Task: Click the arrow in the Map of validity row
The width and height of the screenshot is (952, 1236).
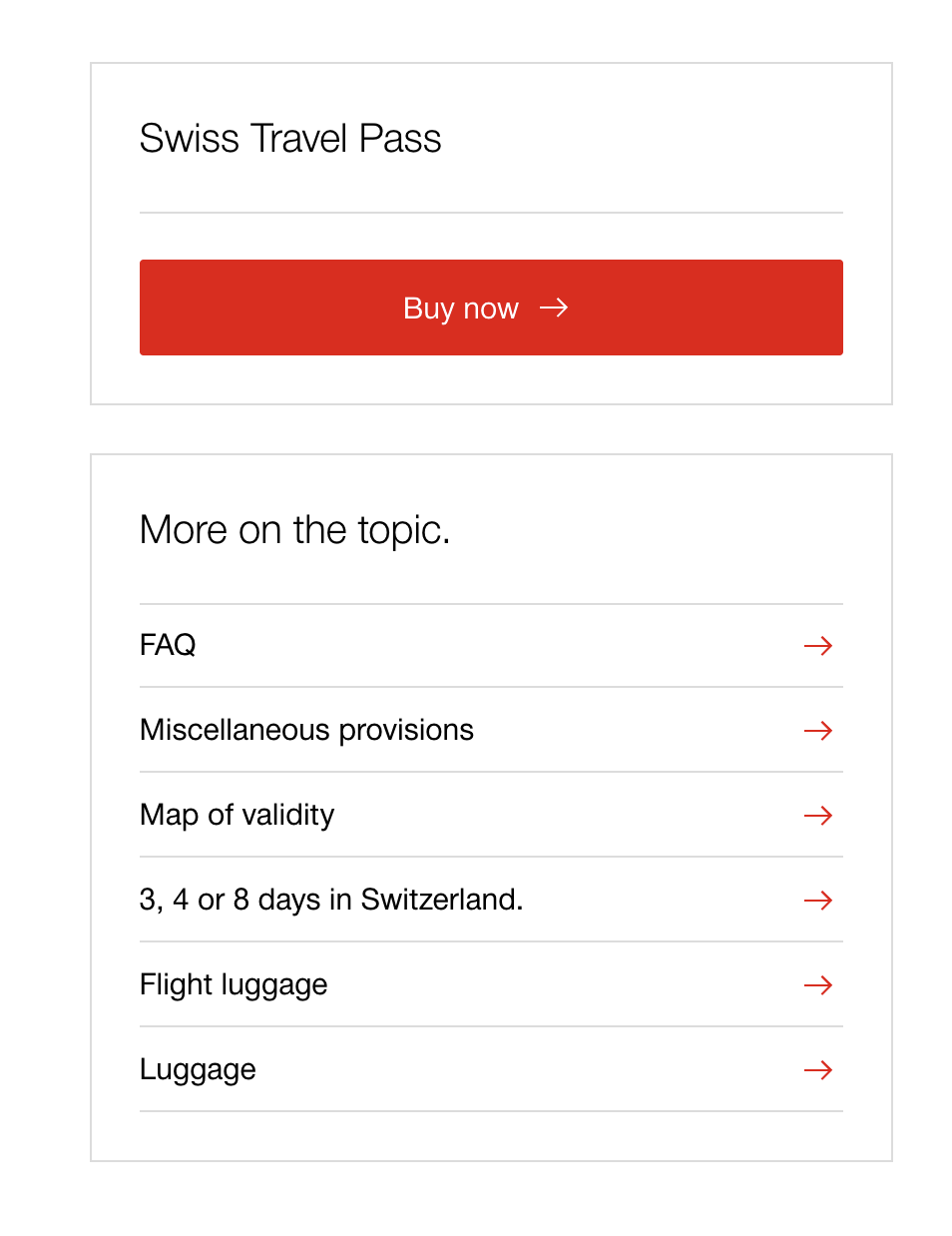Action: (818, 816)
